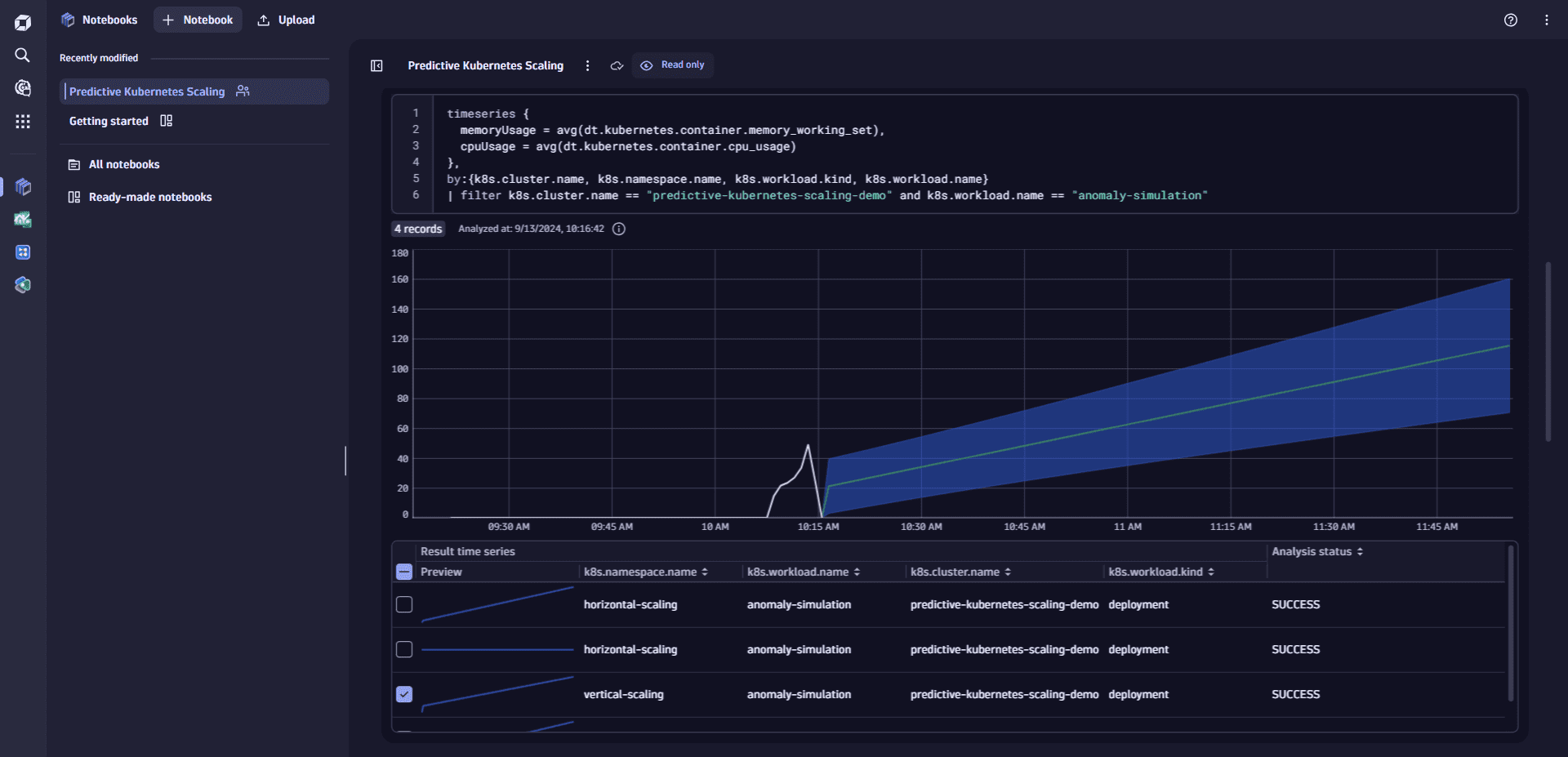Open search in the left rail

(23, 55)
